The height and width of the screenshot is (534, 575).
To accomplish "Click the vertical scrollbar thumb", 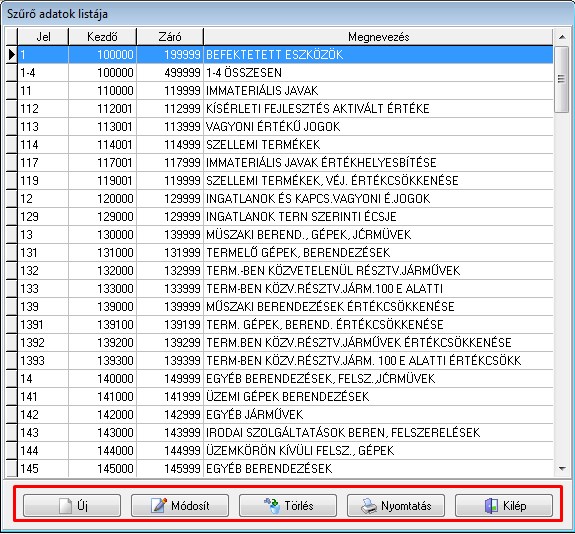I will tap(561, 79).
